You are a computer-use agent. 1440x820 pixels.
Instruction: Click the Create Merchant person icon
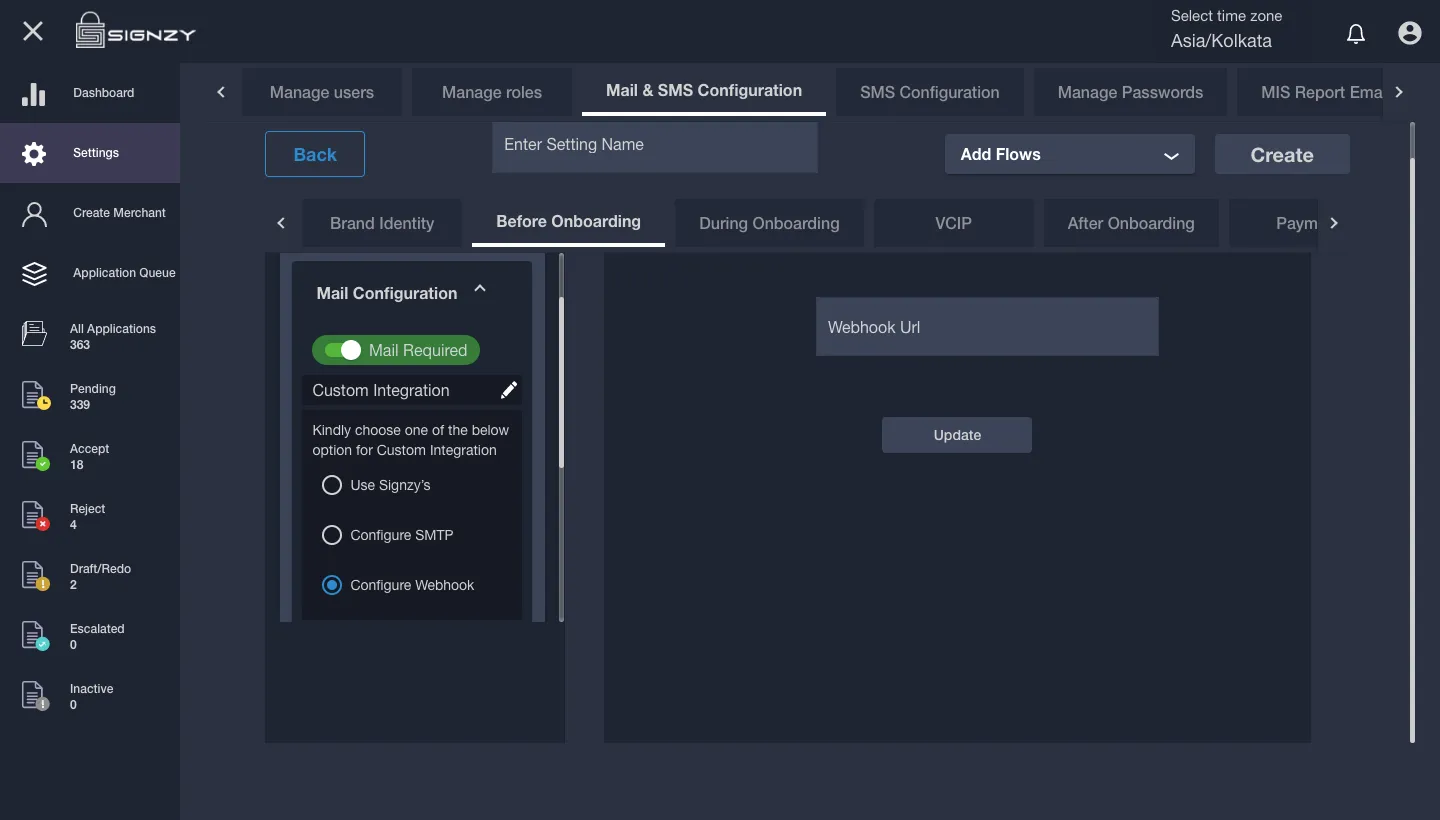click(x=34, y=213)
